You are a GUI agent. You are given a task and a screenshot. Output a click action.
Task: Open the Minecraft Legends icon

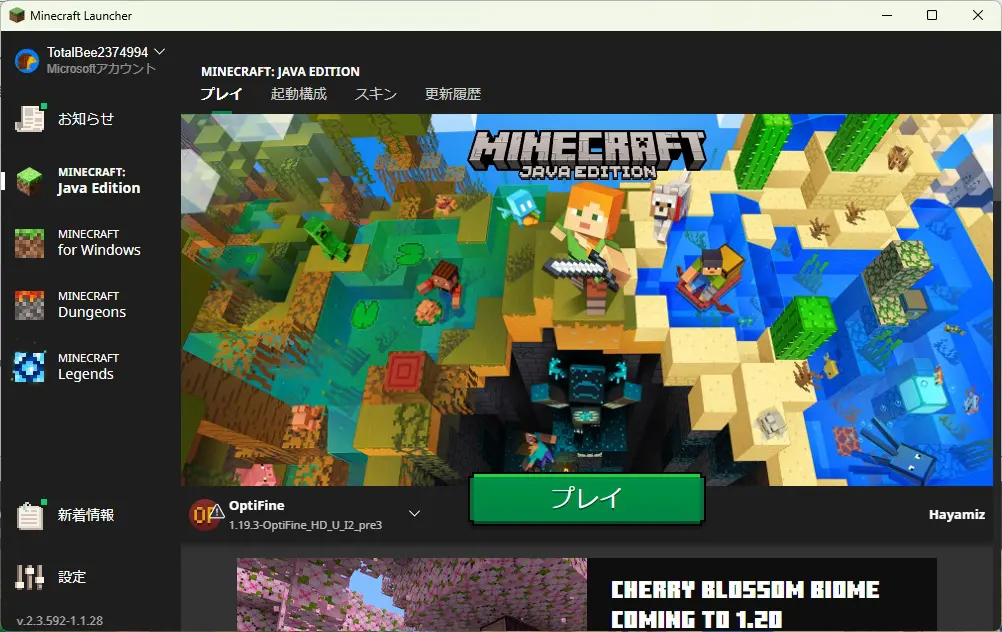tap(30, 367)
